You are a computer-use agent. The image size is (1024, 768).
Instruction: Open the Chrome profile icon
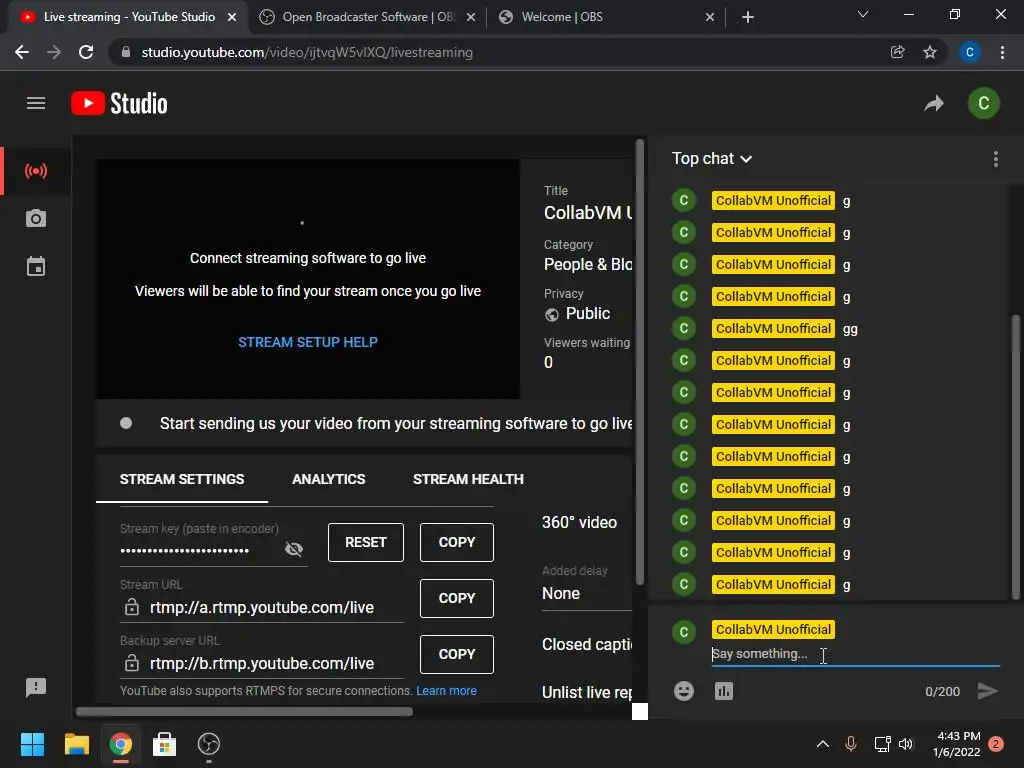point(970,52)
